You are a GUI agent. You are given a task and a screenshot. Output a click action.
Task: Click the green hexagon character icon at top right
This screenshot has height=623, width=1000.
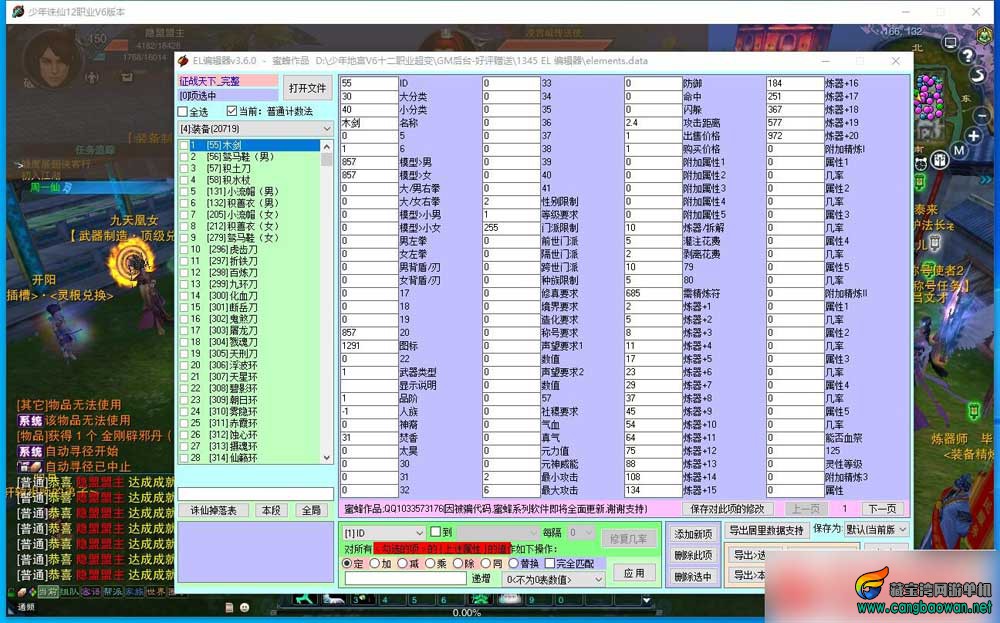pos(986,34)
